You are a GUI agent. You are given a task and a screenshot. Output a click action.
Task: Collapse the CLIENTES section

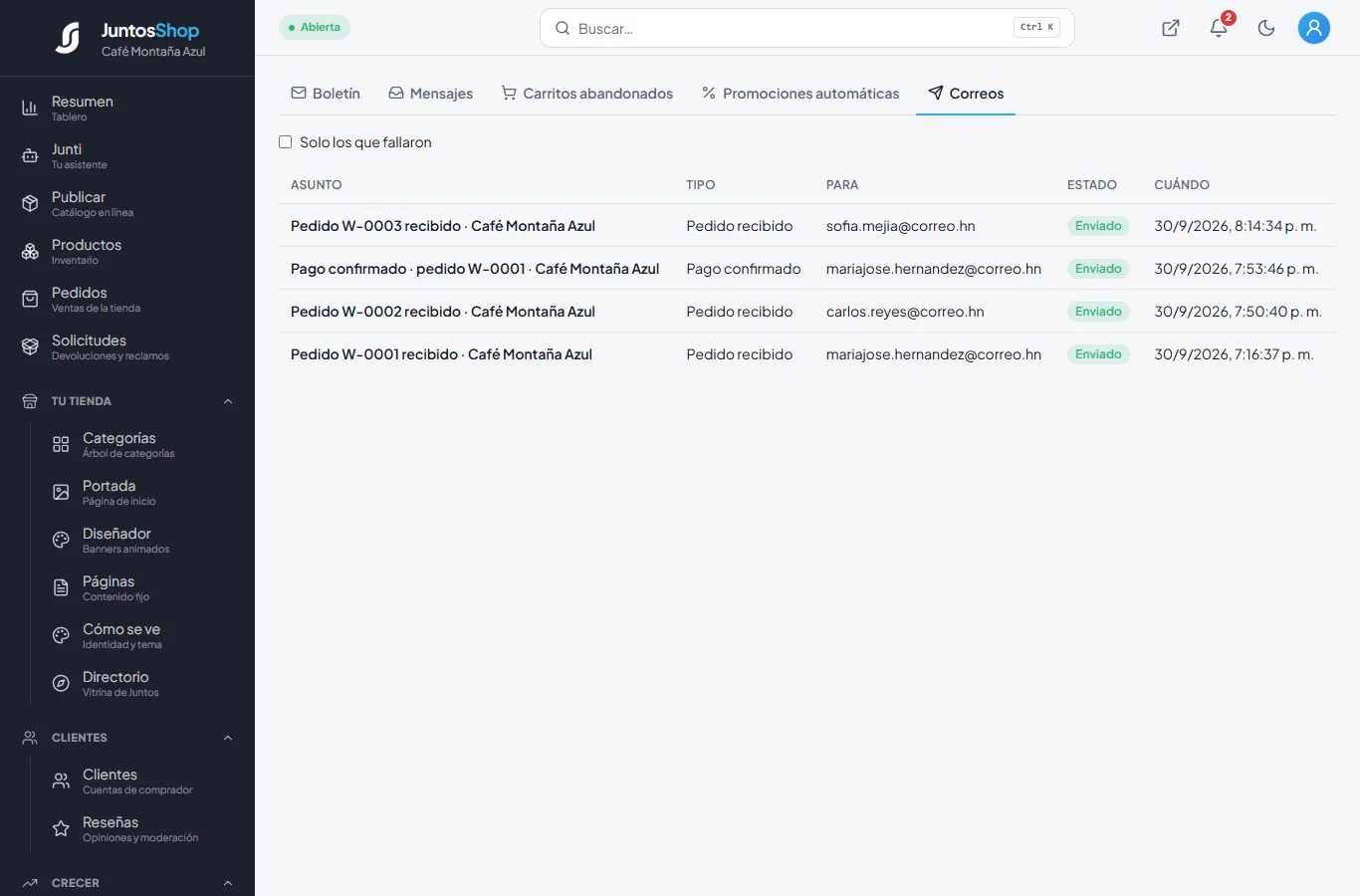point(228,738)
